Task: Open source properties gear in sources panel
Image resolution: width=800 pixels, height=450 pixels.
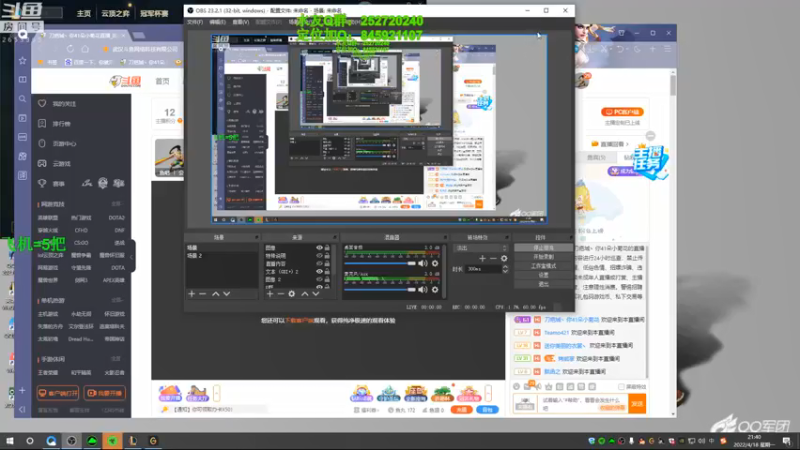Action: coord(292,294)
